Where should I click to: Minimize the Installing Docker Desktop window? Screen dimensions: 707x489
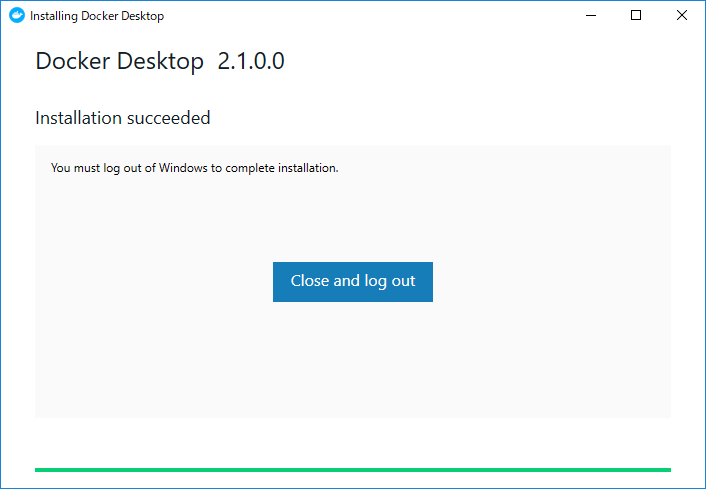(591, 15)
